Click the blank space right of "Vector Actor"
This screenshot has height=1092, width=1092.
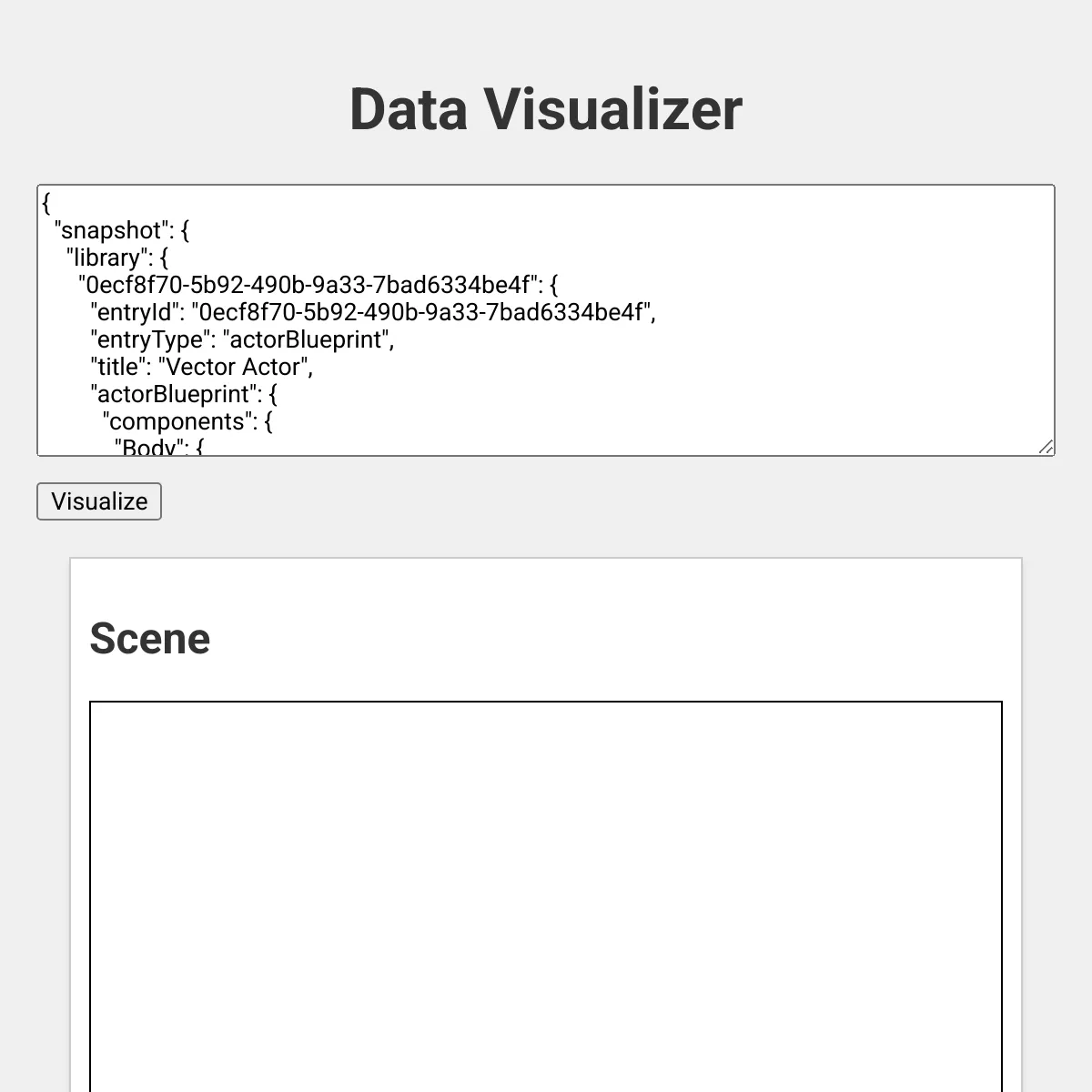637,367
